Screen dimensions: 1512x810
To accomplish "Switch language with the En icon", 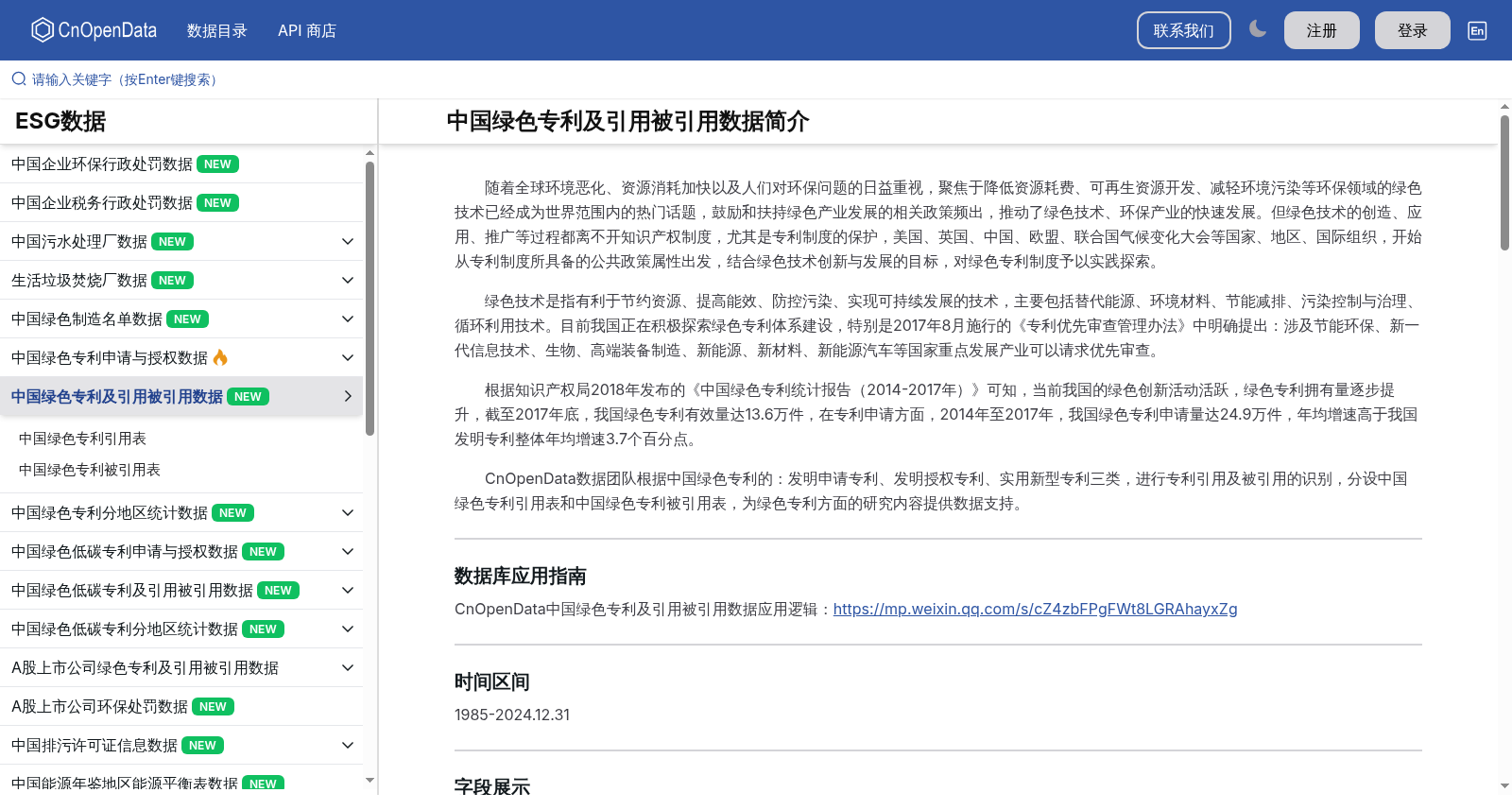I will 1477,30.
